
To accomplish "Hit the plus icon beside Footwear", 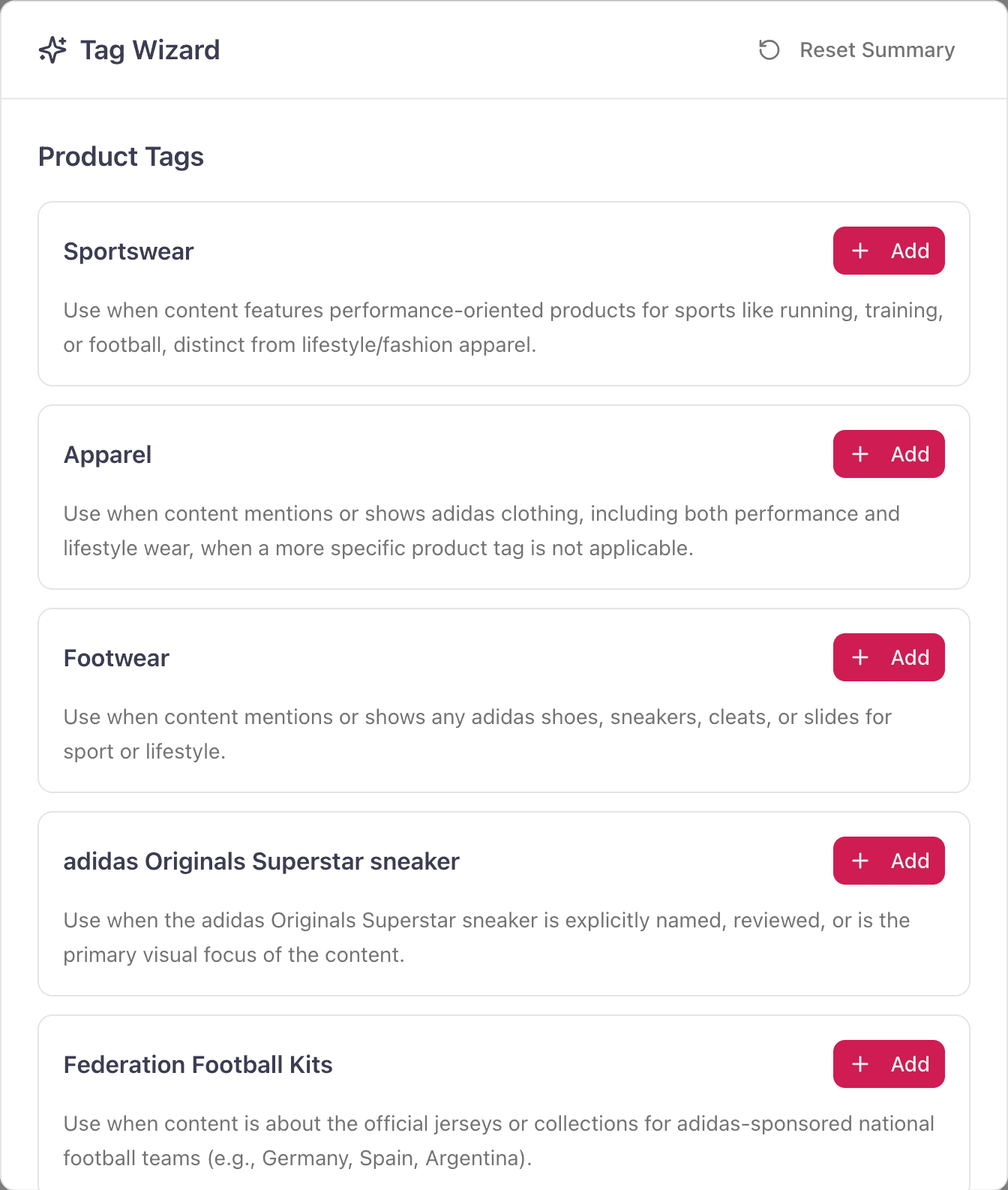I will pos(860,657).
